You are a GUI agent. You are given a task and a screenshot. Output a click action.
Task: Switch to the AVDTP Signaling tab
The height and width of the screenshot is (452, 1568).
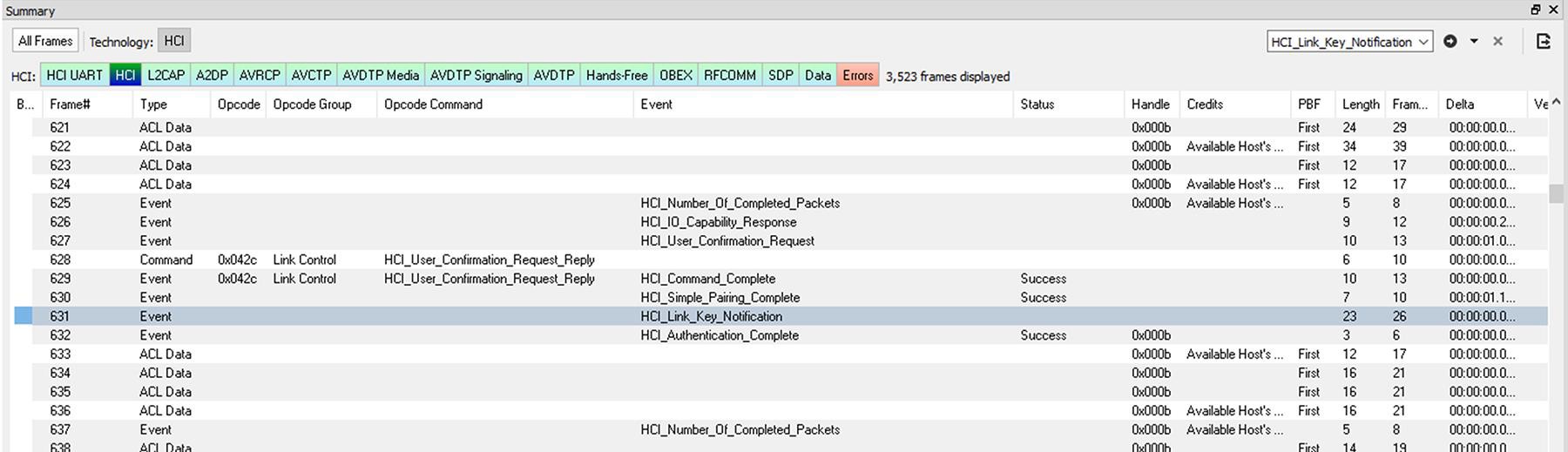pyautogui.click(x=476, y=76)
